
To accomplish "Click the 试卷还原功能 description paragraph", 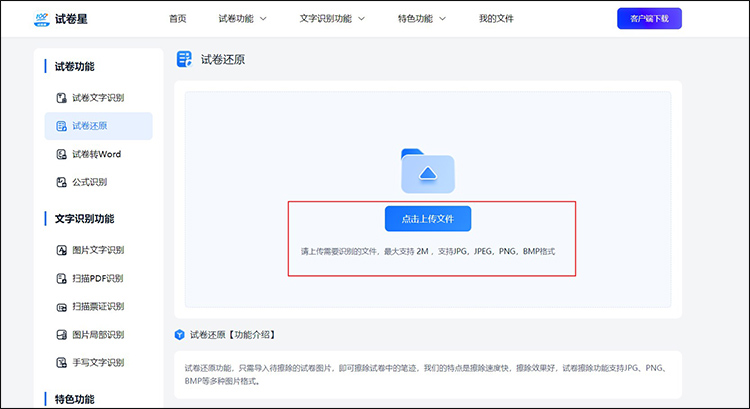I will [427, 375].
